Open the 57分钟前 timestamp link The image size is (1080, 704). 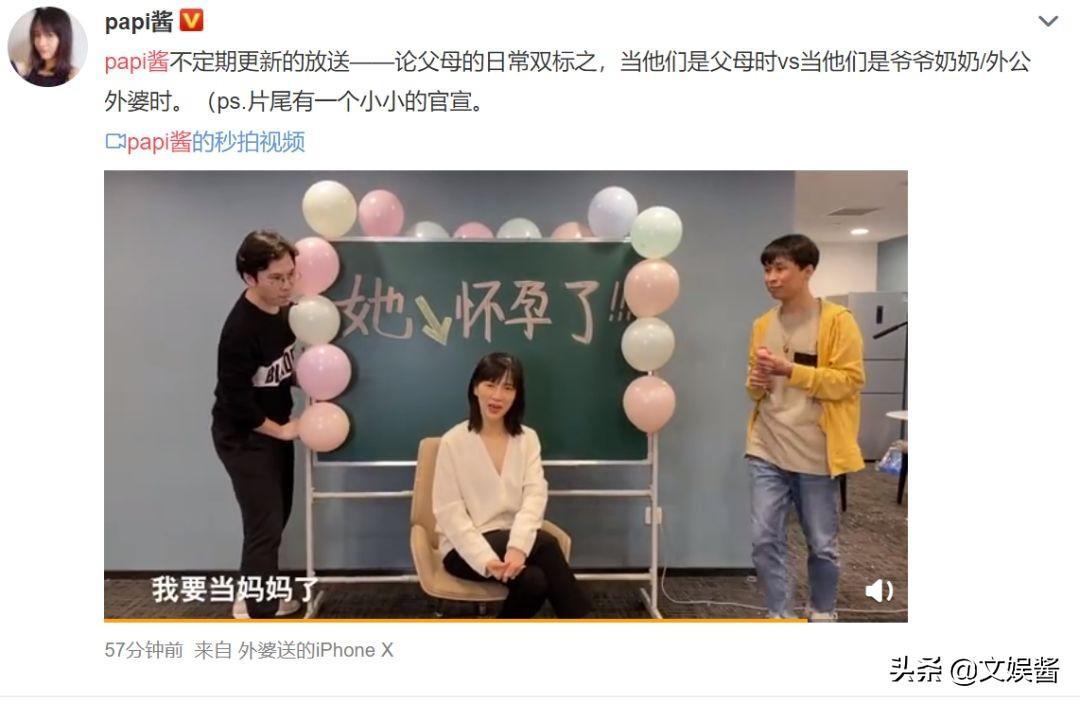(144, 650)
